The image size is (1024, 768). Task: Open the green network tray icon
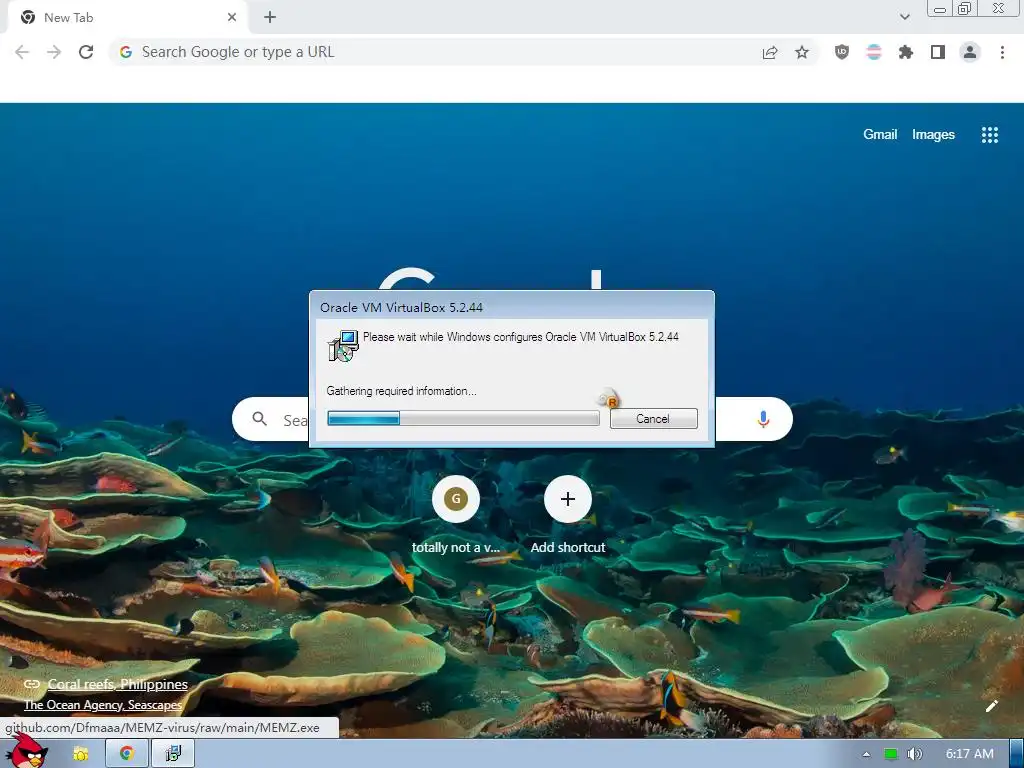click(891, 754)
